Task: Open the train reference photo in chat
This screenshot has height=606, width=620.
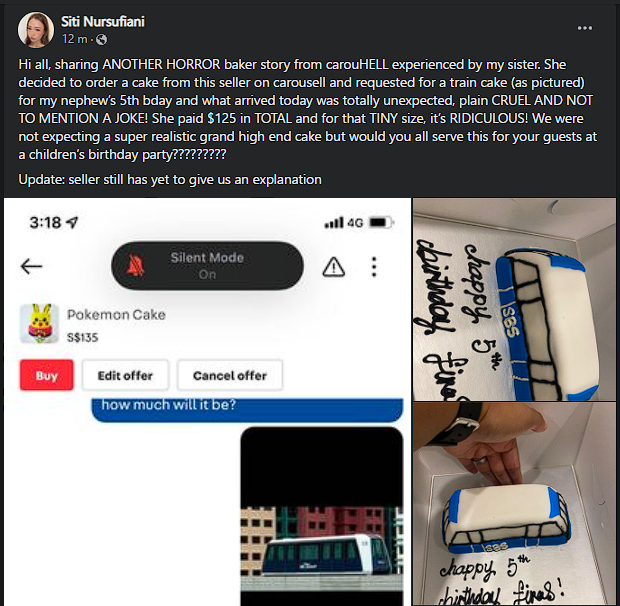Action: click(322, 516)
